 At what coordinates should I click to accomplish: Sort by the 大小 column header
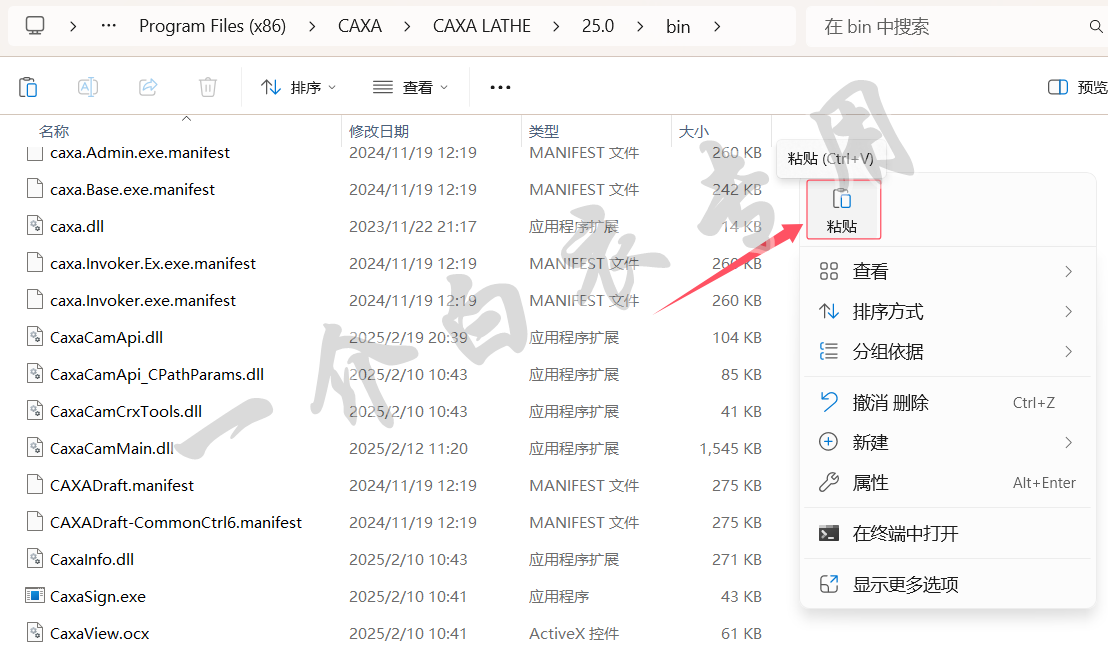(x=693, y=131)
